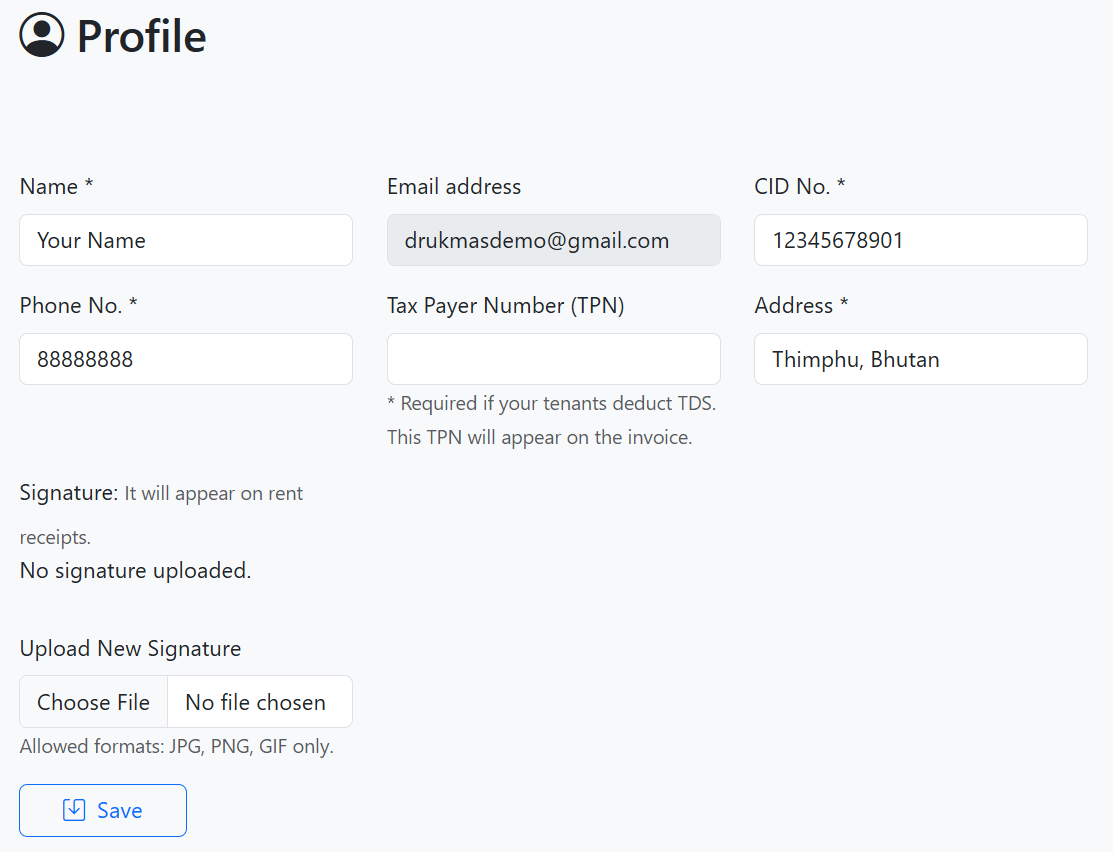Click the Address input field
Image resolution: width=1113 pixels, height=852 pixels.
point(920,359)
